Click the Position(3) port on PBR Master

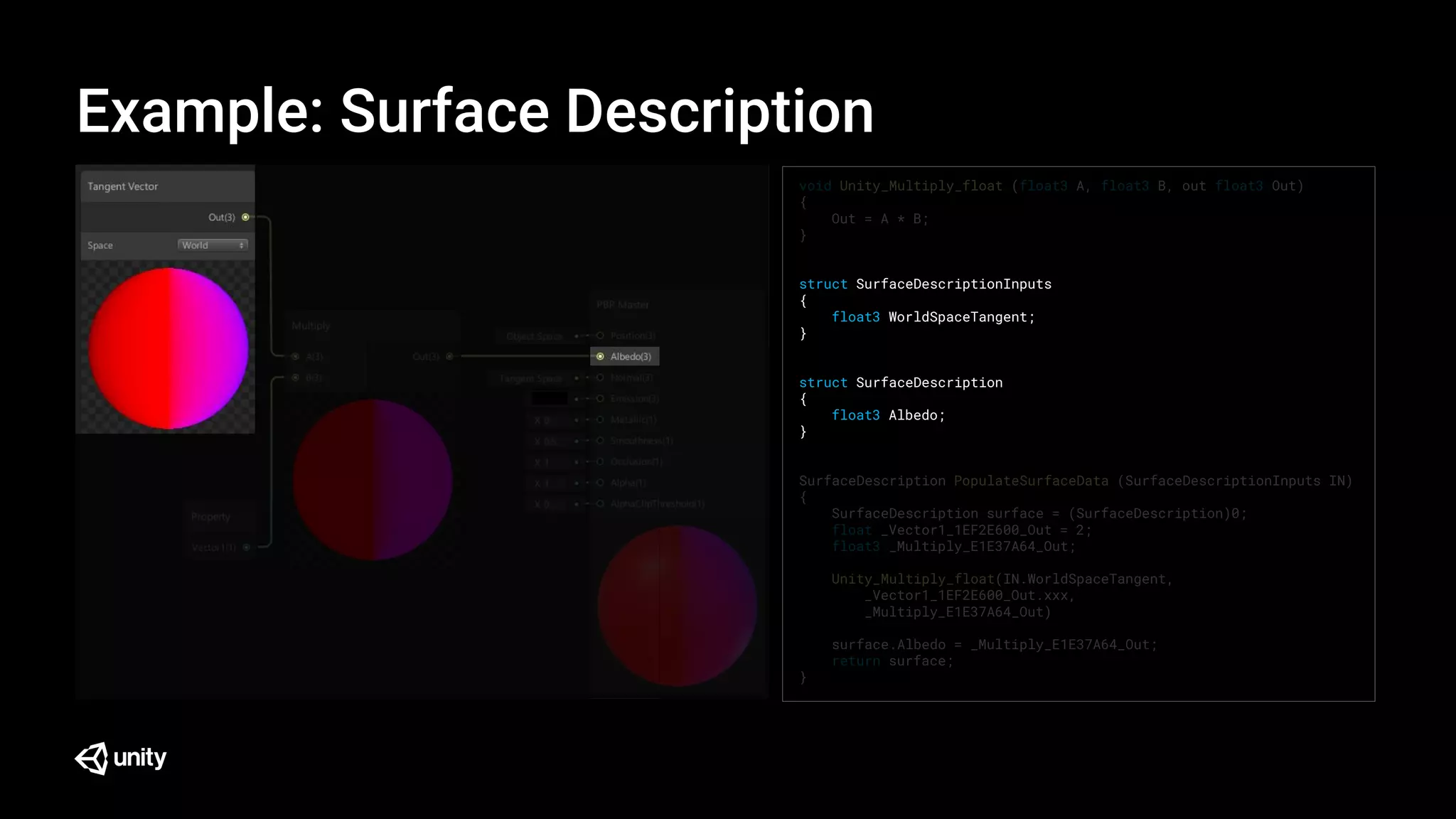600,336
